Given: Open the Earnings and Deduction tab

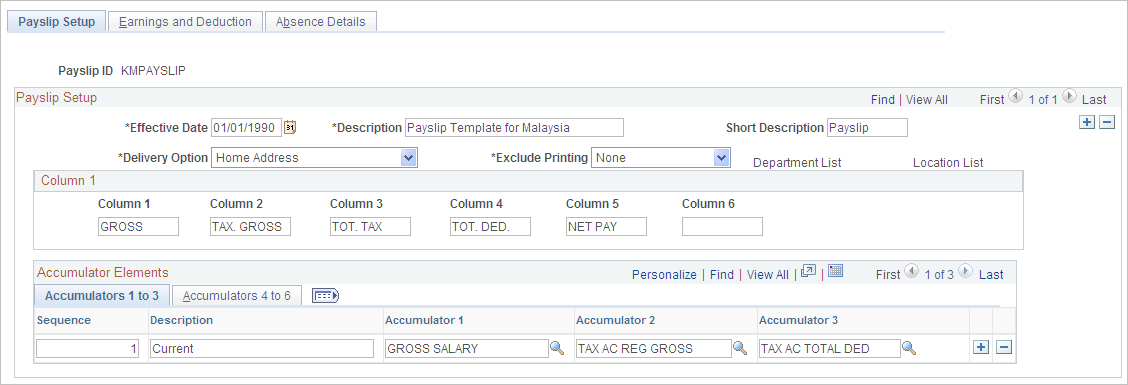Looking at the screenshot, I should [x=185, y=22].
